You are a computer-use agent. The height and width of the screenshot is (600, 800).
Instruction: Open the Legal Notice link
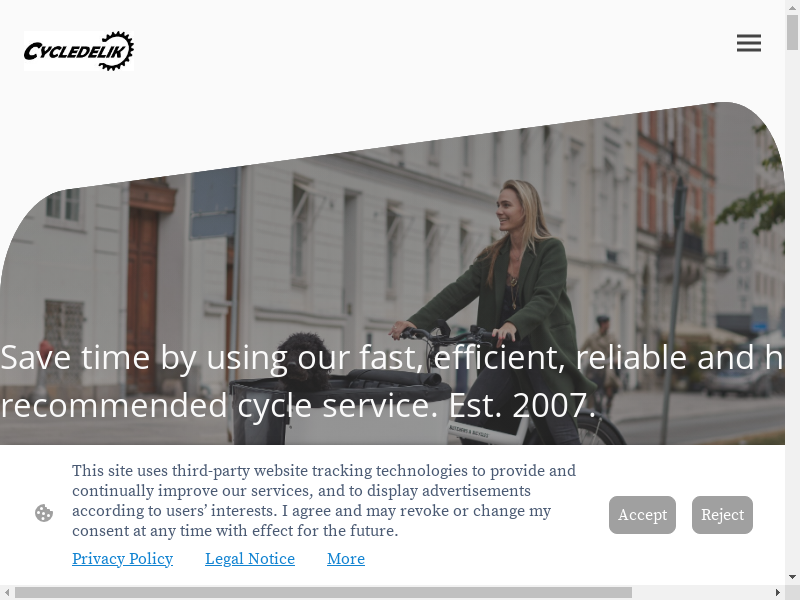point(250,559)
